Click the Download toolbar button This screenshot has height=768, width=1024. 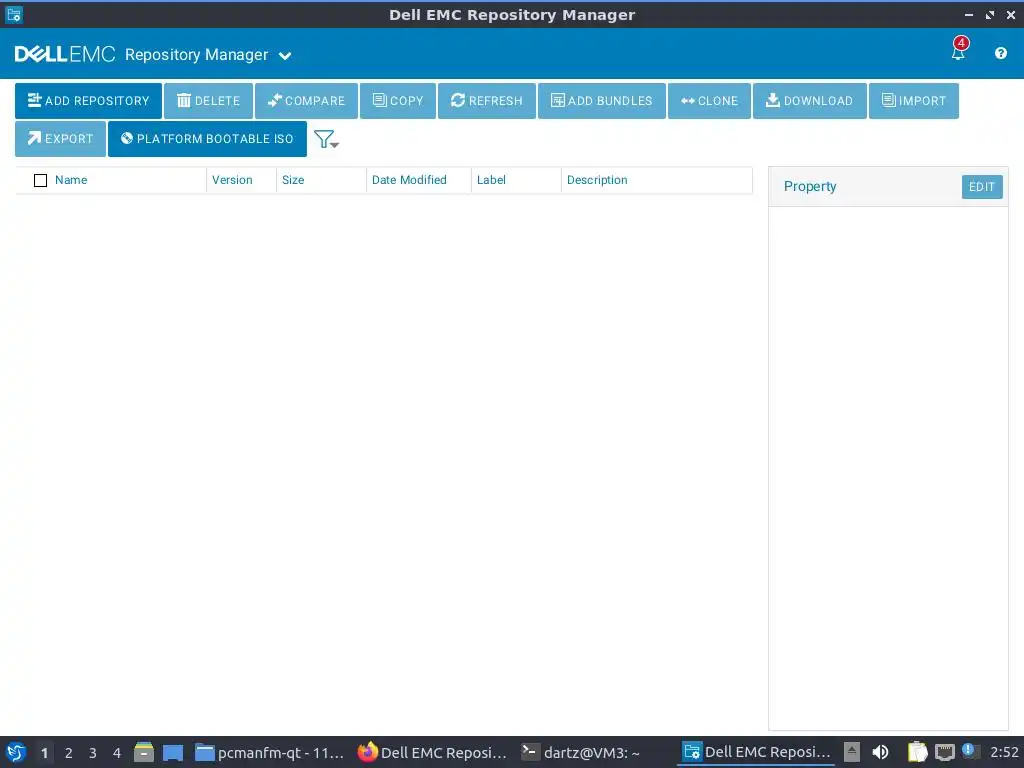pos(810,101)
